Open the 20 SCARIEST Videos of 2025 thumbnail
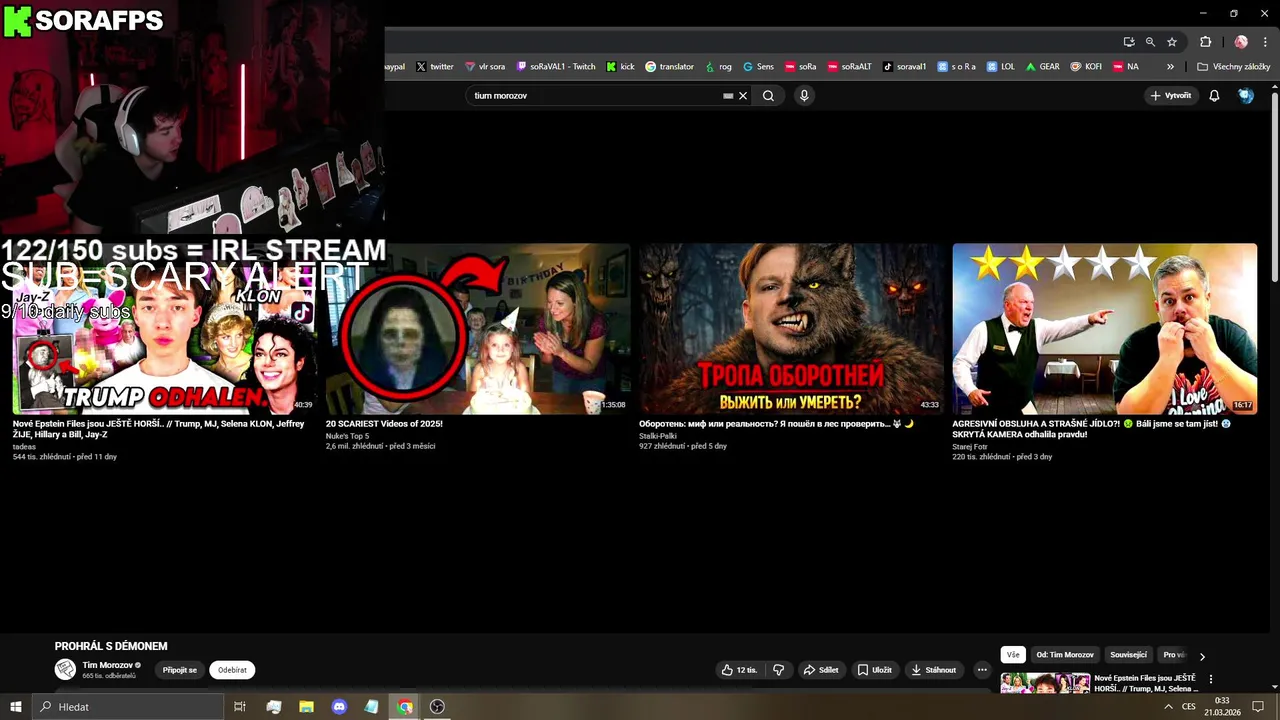1280x720 pixels. [x=478, y=329]
